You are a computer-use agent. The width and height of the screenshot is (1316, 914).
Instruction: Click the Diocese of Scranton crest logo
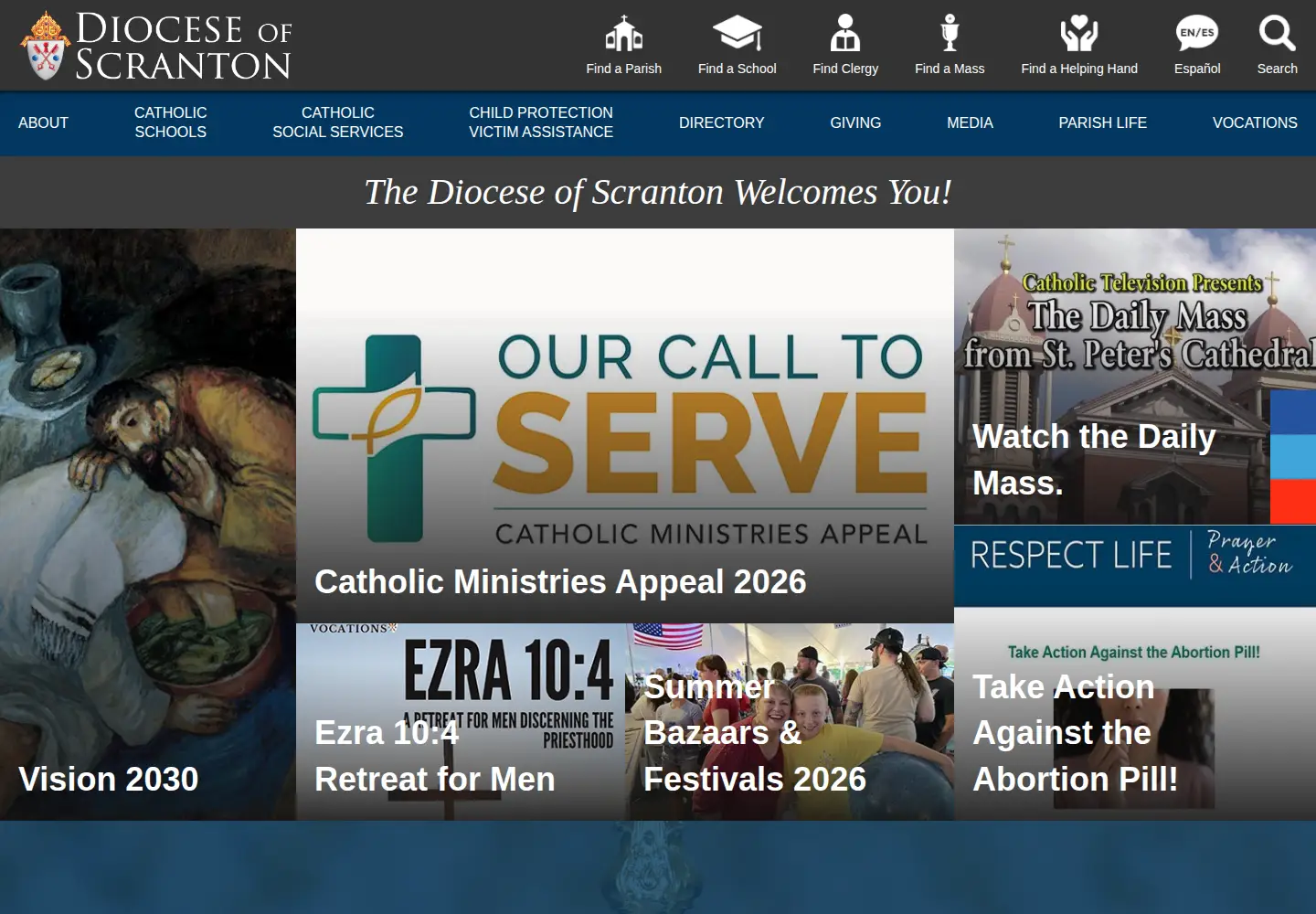tap(155, 45)
